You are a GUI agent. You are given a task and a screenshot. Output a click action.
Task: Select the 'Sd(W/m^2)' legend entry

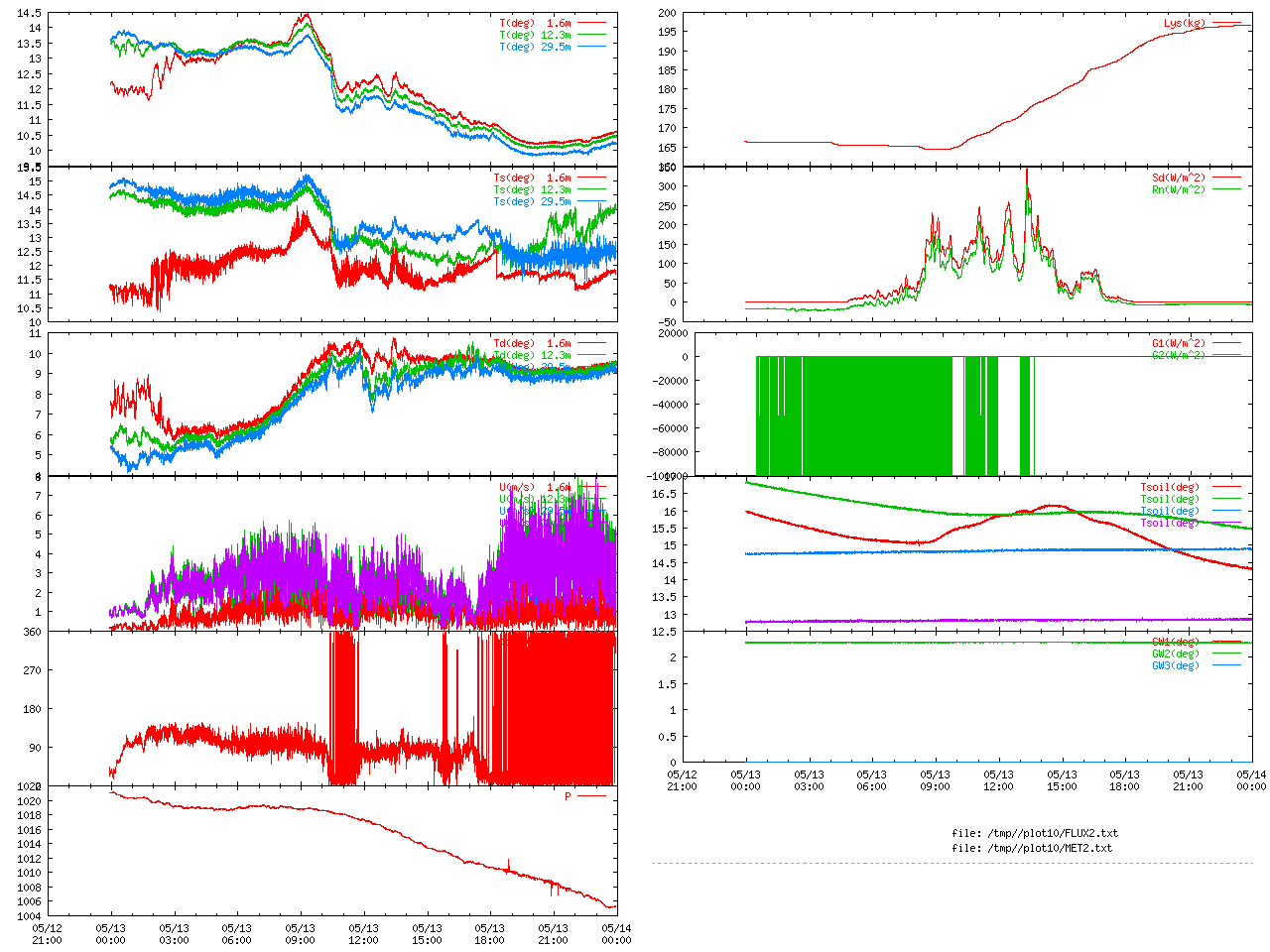point(1180,178)
